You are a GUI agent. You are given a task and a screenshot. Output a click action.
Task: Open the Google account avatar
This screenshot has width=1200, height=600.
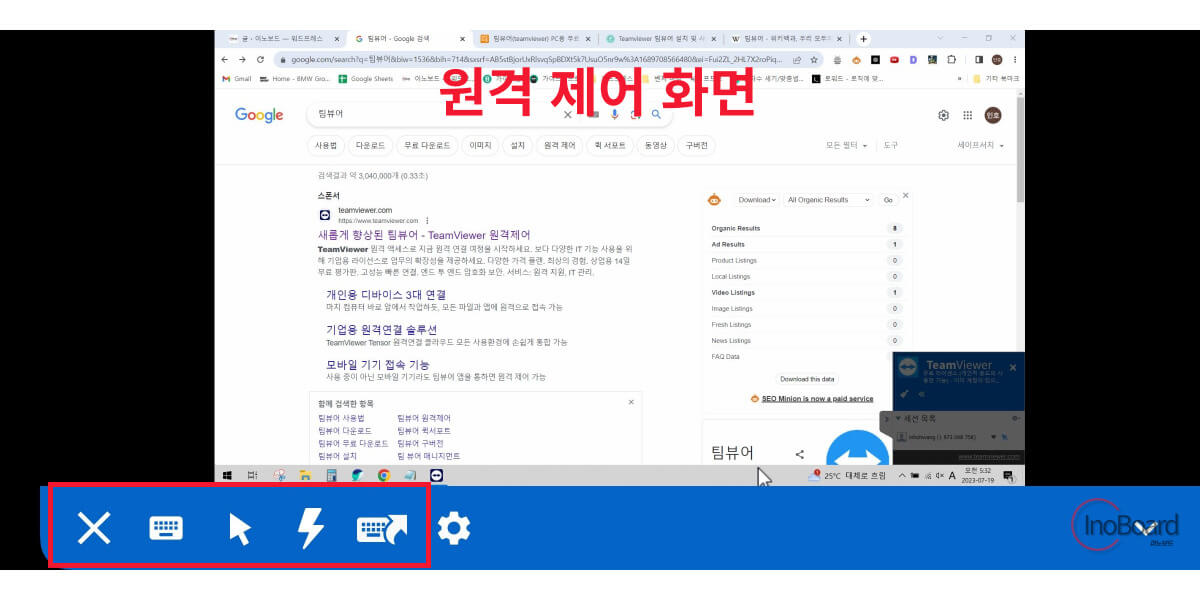992,115
